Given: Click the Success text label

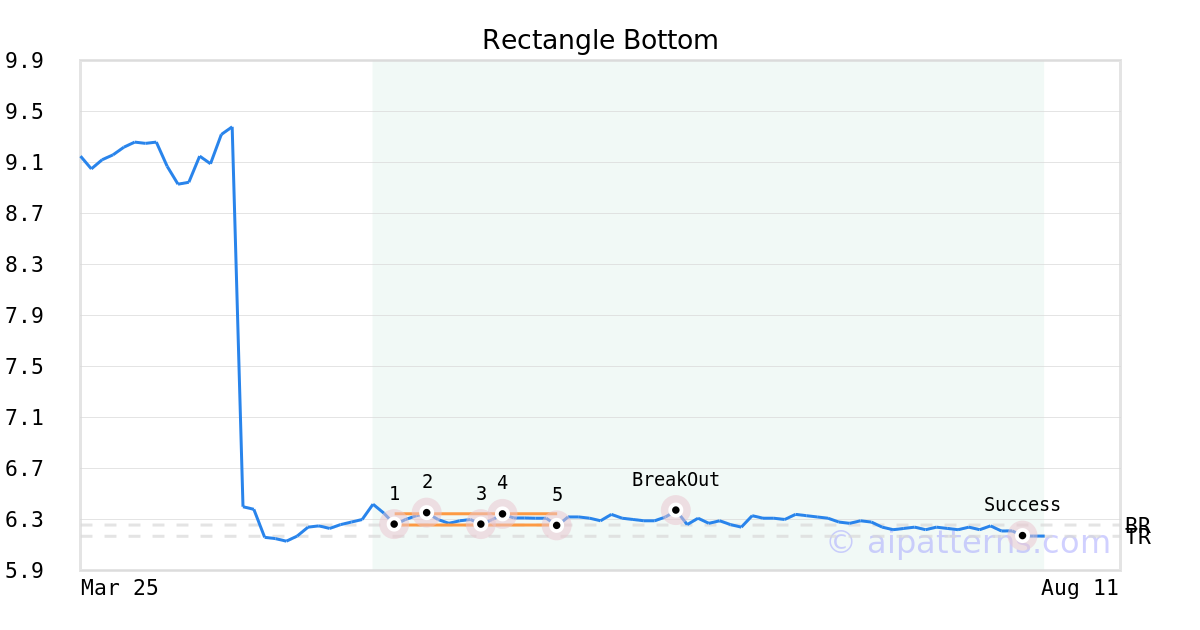Looking at the screenshot, I should click(x=1022, y=505).
